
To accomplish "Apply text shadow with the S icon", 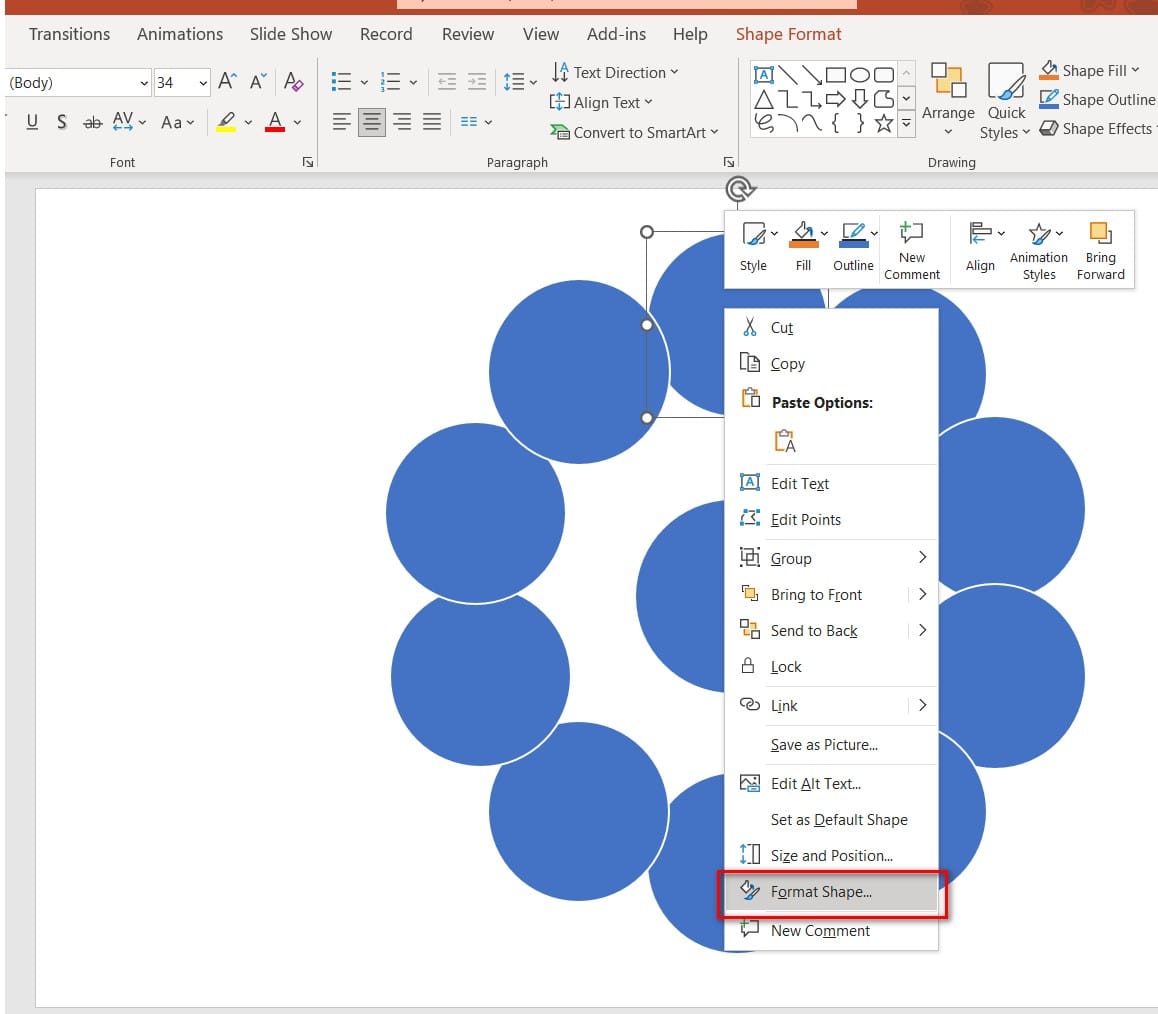I will 62,122.
